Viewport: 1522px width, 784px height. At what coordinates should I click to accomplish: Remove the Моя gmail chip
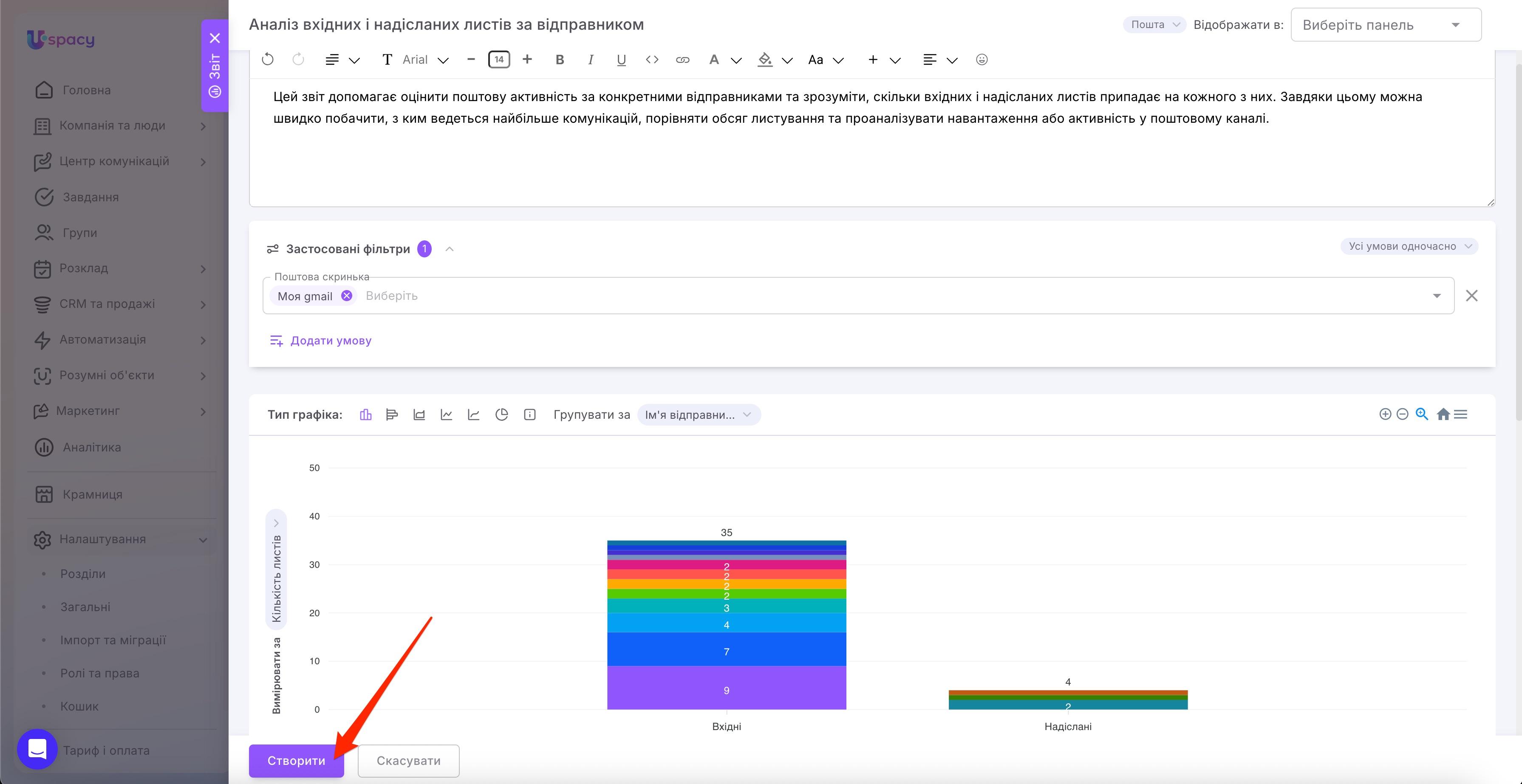click(x=347, y=296)
